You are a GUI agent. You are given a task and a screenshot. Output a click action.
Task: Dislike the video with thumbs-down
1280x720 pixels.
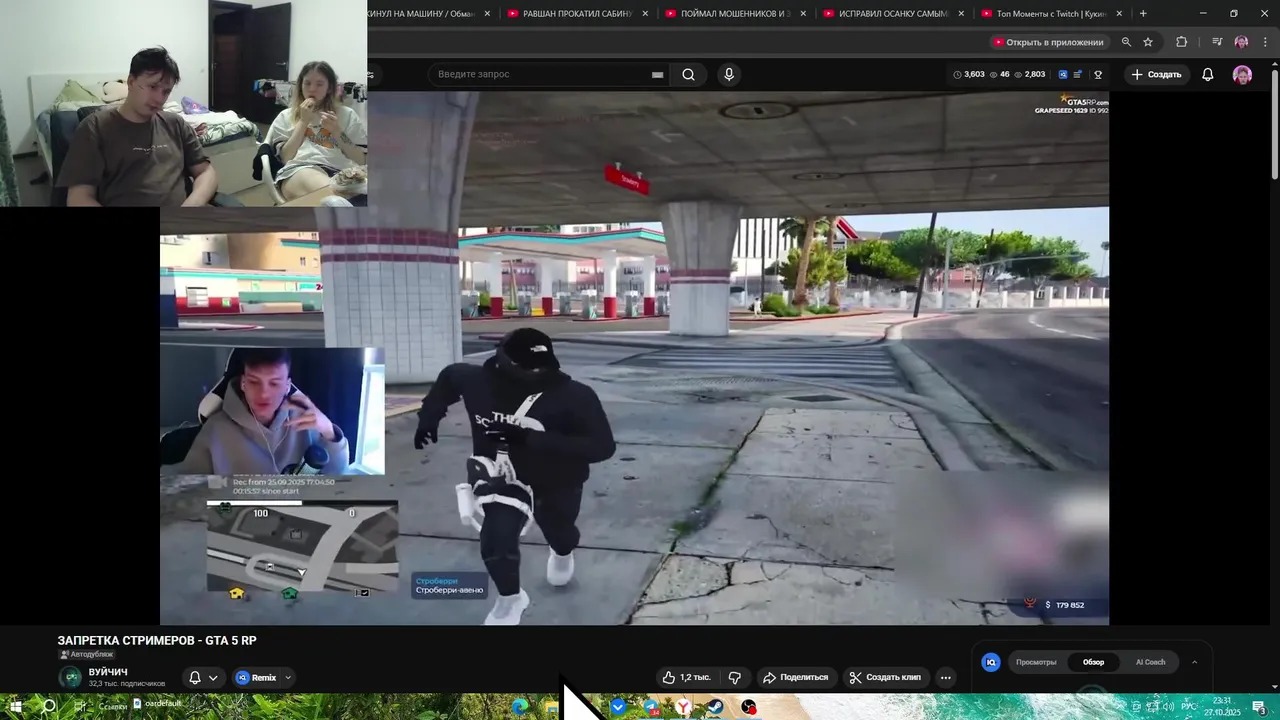pos(735,677)
